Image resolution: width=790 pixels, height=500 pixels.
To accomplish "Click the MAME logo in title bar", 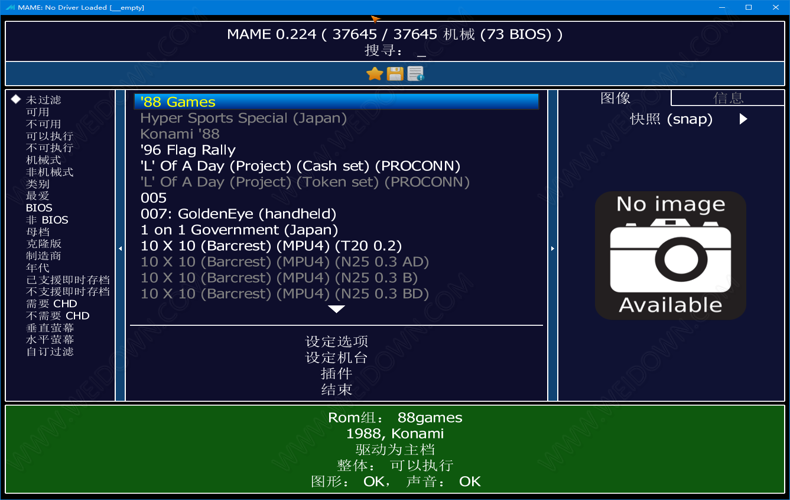I will point(10,7).
